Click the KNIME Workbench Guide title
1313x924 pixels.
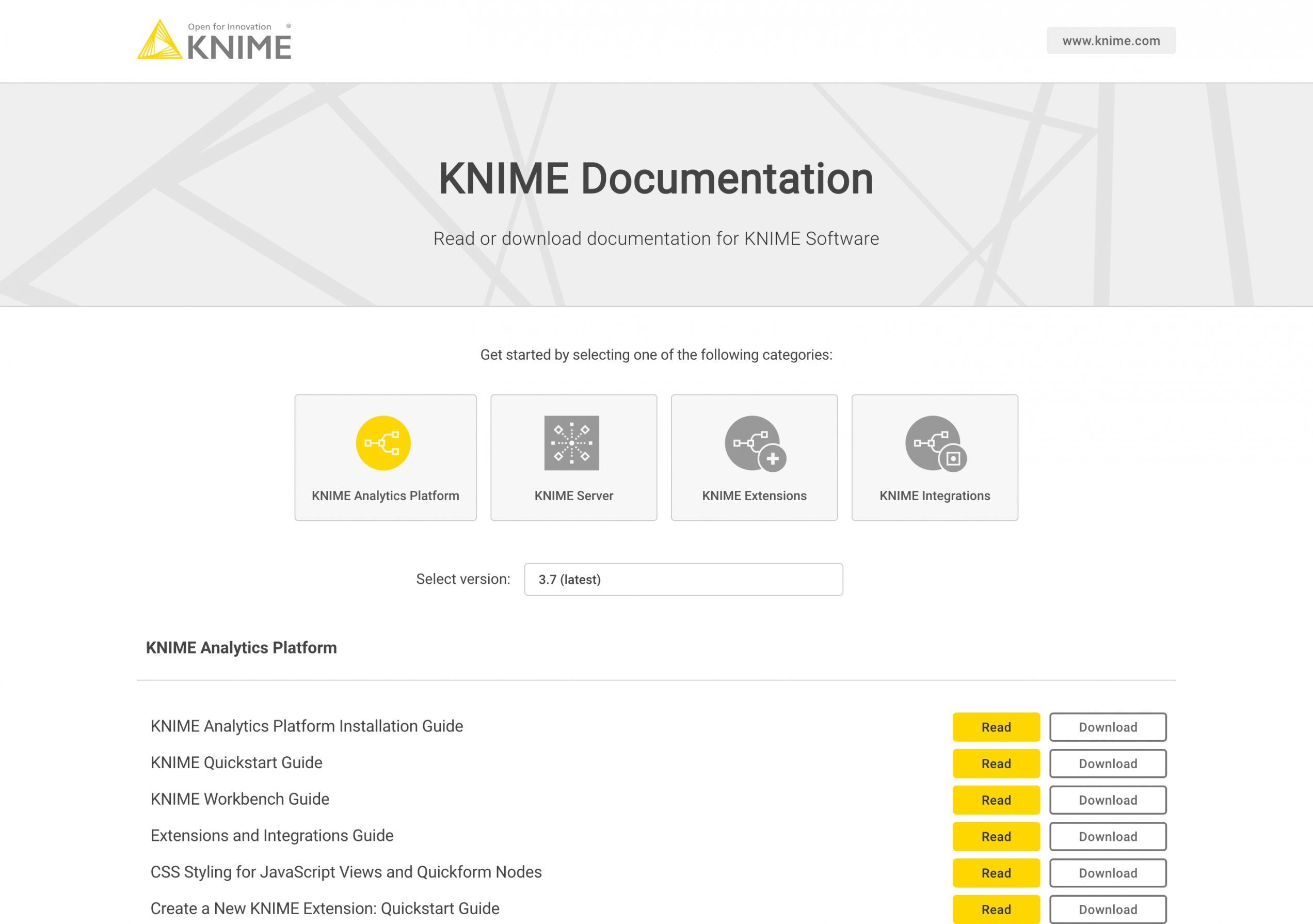click(239, 799)
